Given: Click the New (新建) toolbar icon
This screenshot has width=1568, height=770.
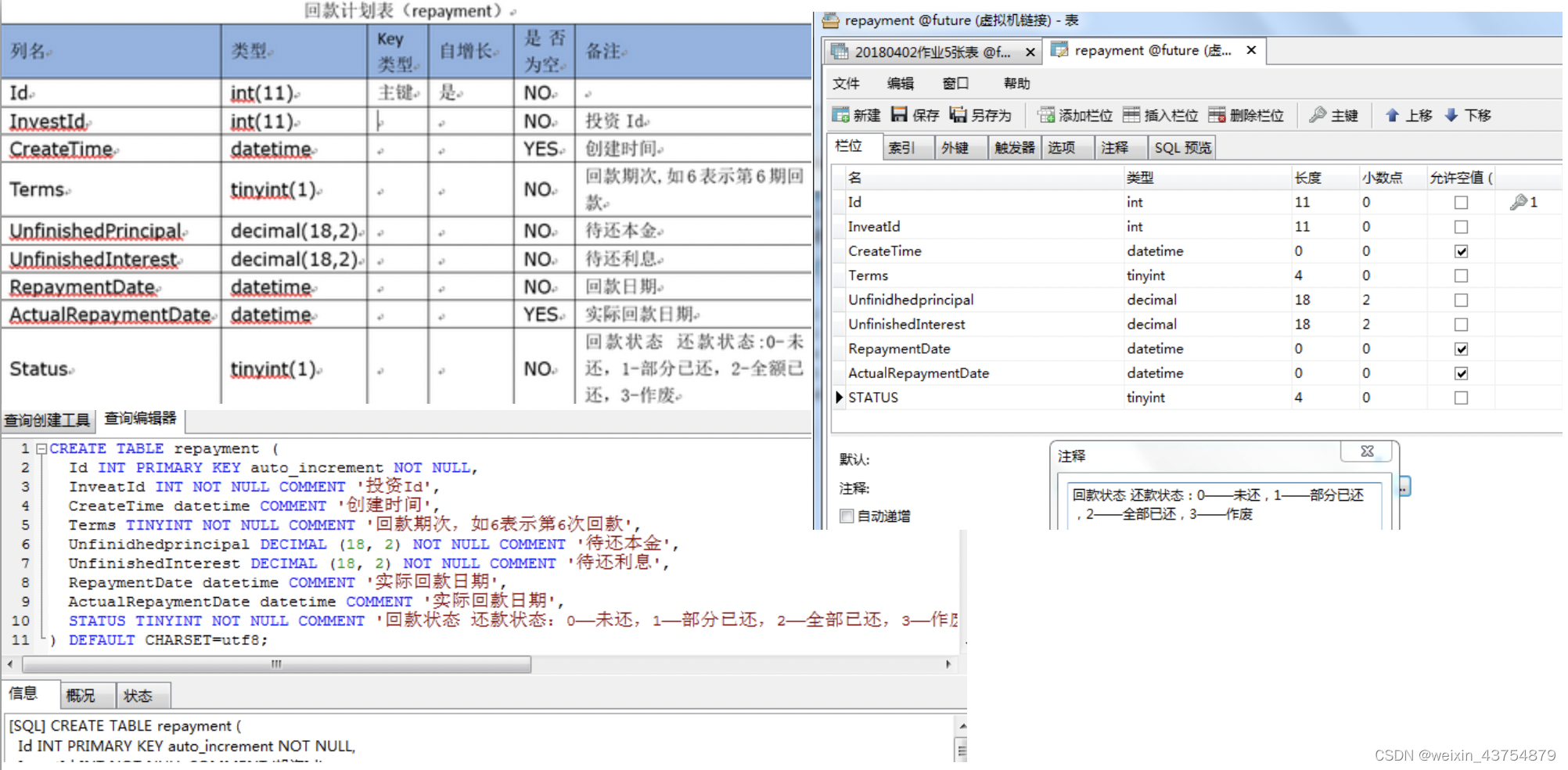Looking at the screenshot, I should (x=840, y=115).
